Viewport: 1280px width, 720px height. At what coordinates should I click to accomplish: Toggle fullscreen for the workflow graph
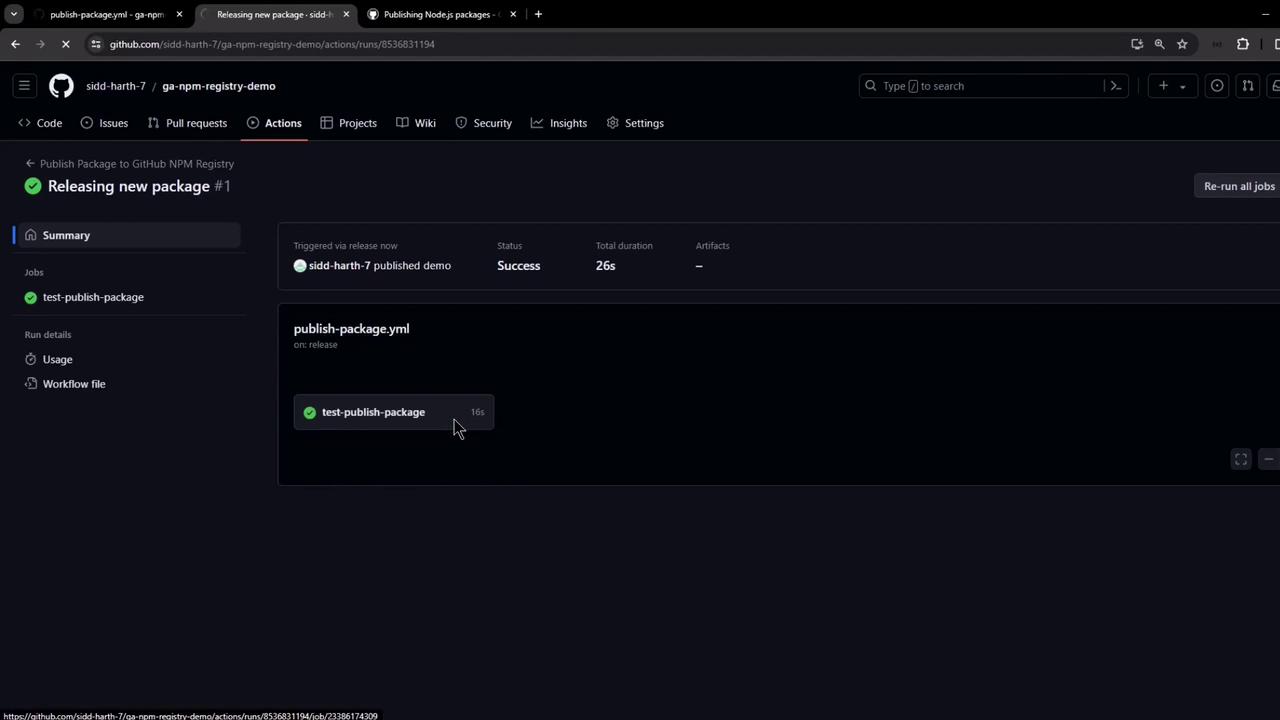[1241, 459]
